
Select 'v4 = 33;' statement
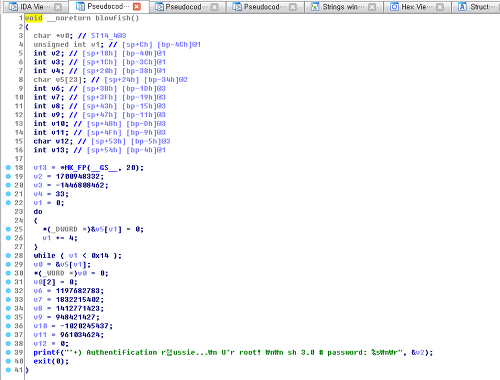click(51, 194)
